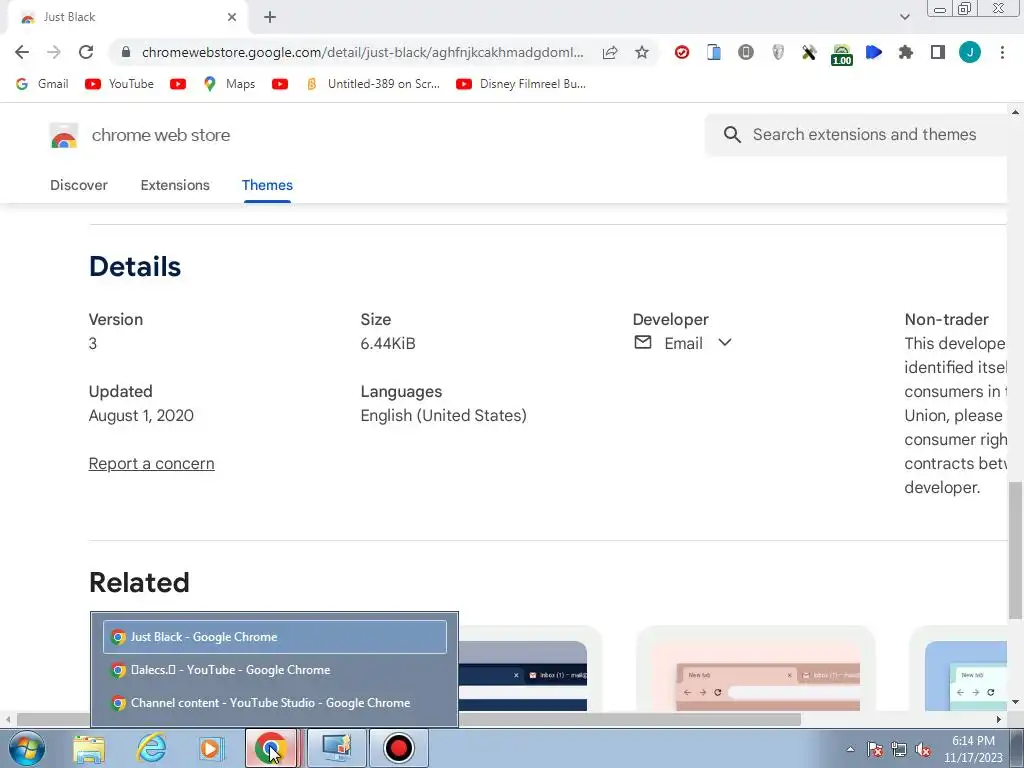Click the gray circular extension icon
Viewport: 1024px width, 768px height.
(746, 52)
